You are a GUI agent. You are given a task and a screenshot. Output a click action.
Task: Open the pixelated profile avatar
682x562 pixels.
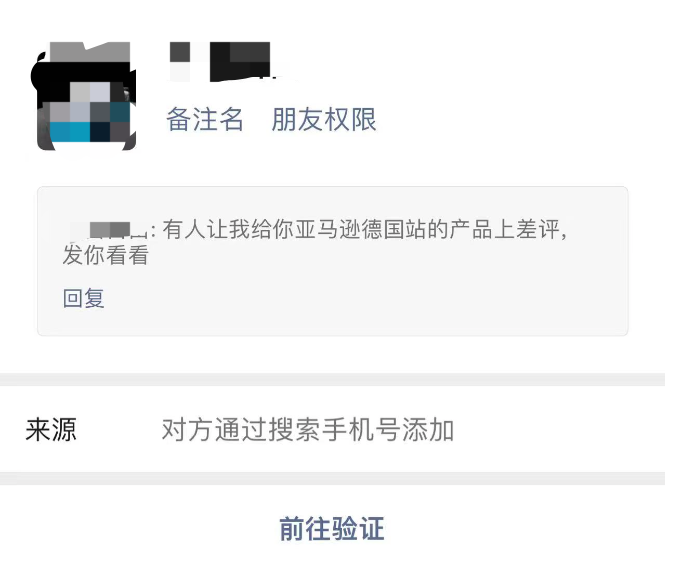(84, 96)
